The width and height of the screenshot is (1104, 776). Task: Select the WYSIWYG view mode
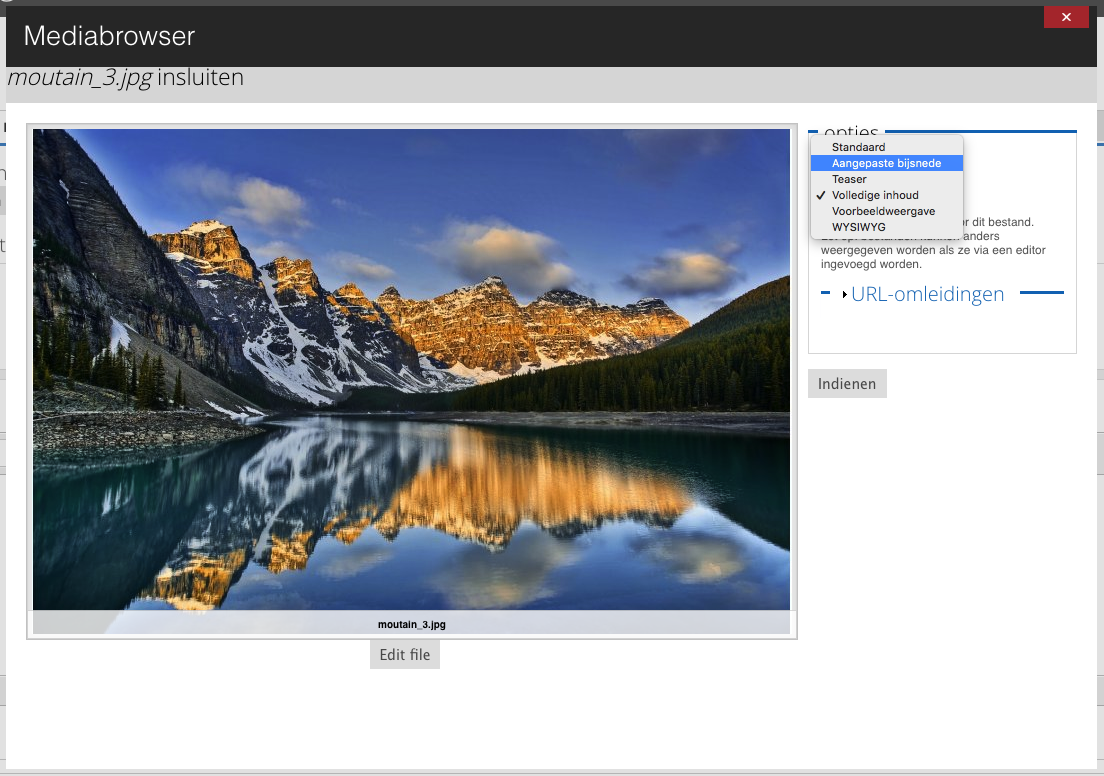[858, 227]
